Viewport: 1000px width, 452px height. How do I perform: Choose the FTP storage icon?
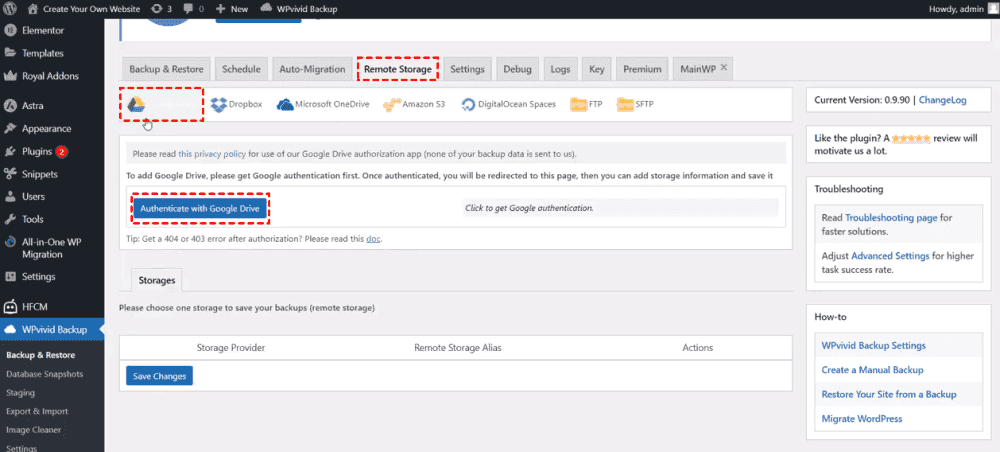tap(586, 104)
